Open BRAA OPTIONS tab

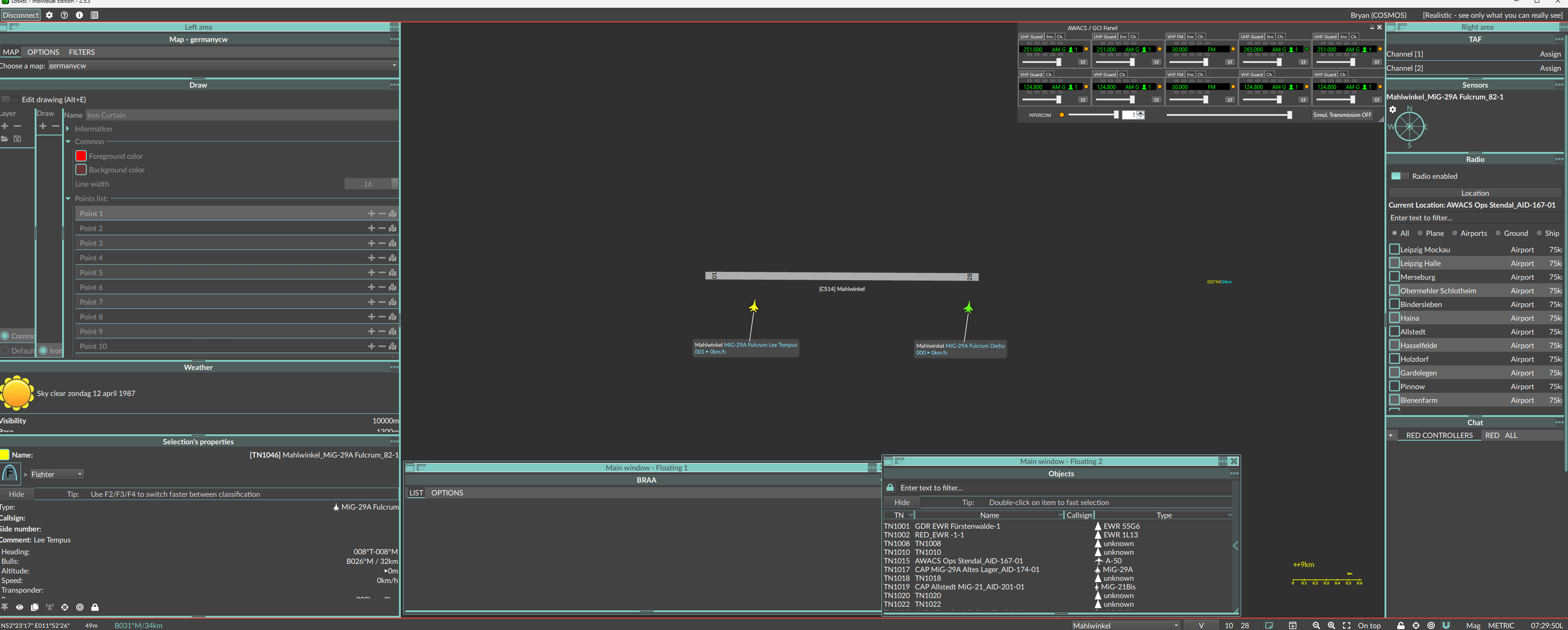tap(447, 493)
